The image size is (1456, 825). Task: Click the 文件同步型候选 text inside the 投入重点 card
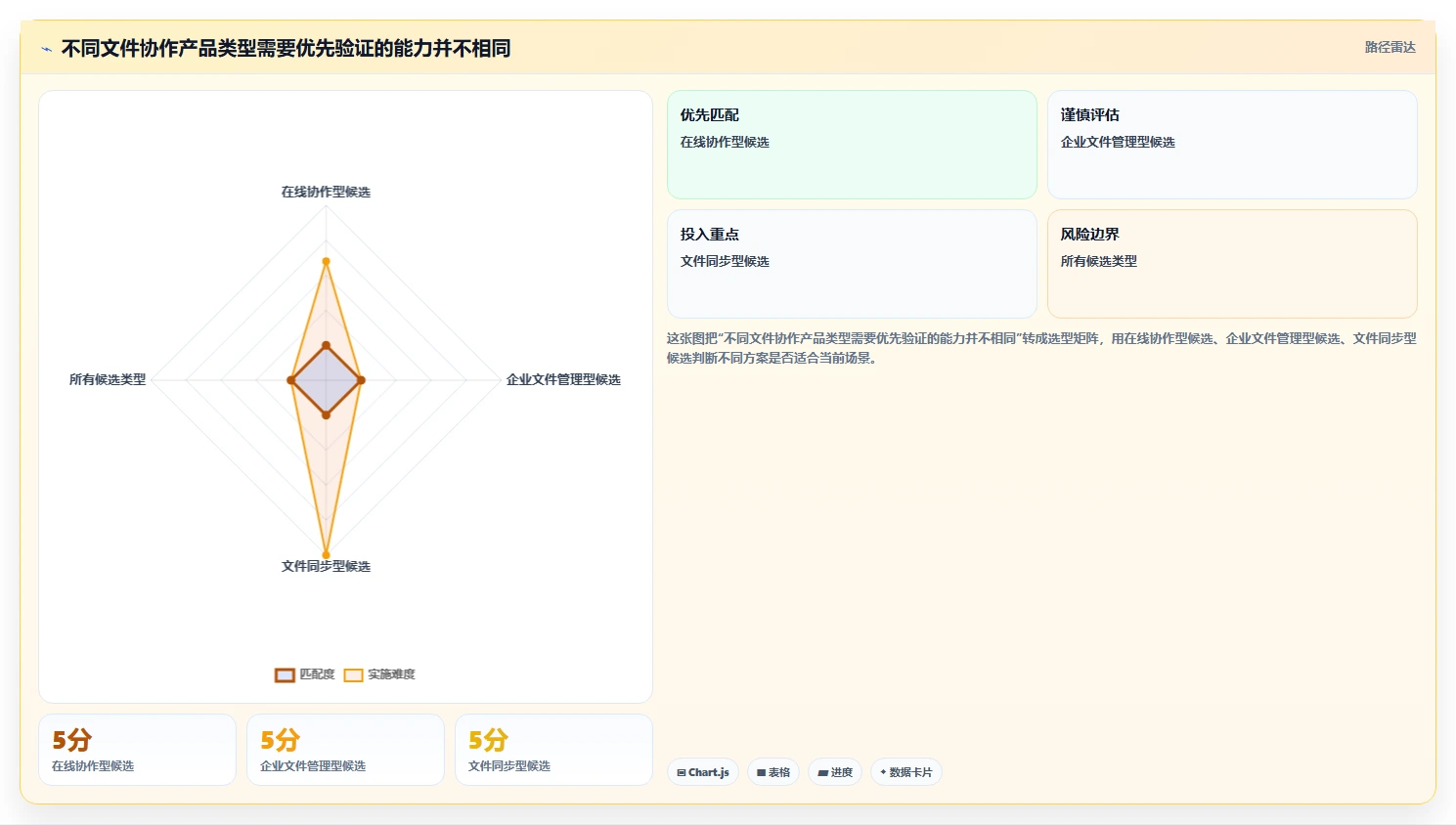pyautogui.click(x=725, y=261)
